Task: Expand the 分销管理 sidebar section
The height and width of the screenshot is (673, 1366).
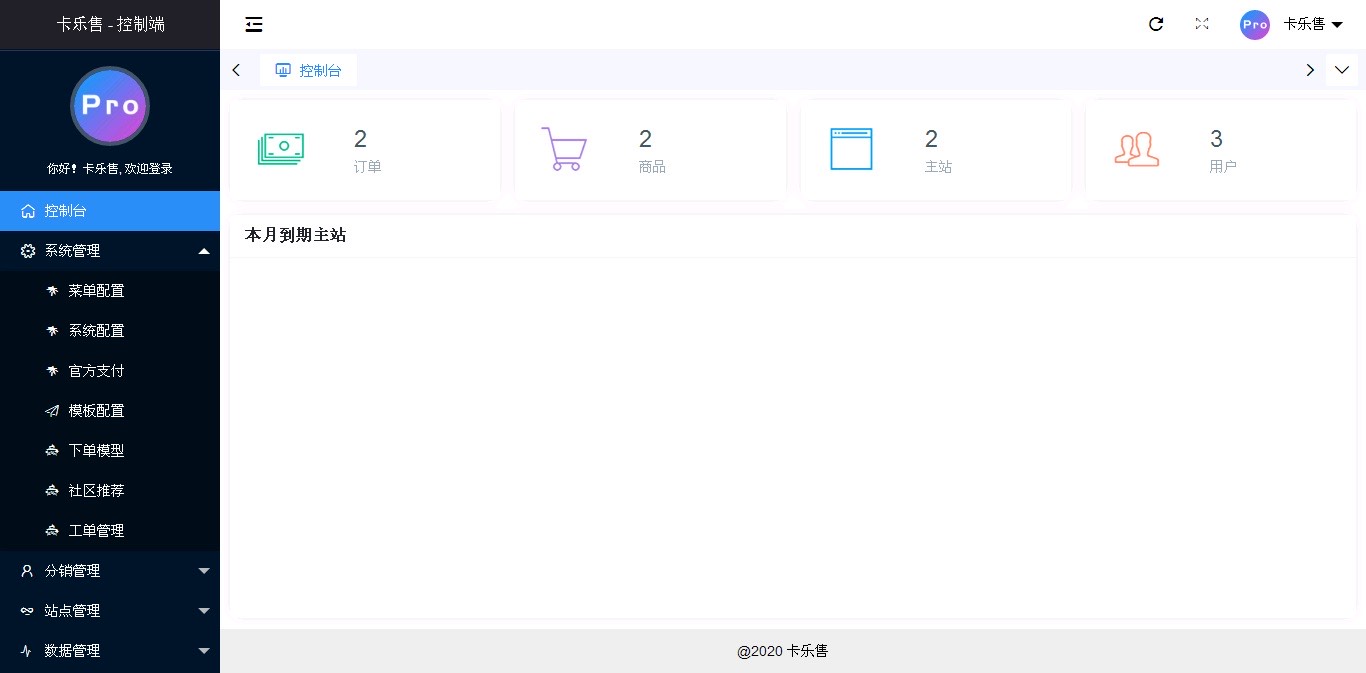Action: coord(110,571)
